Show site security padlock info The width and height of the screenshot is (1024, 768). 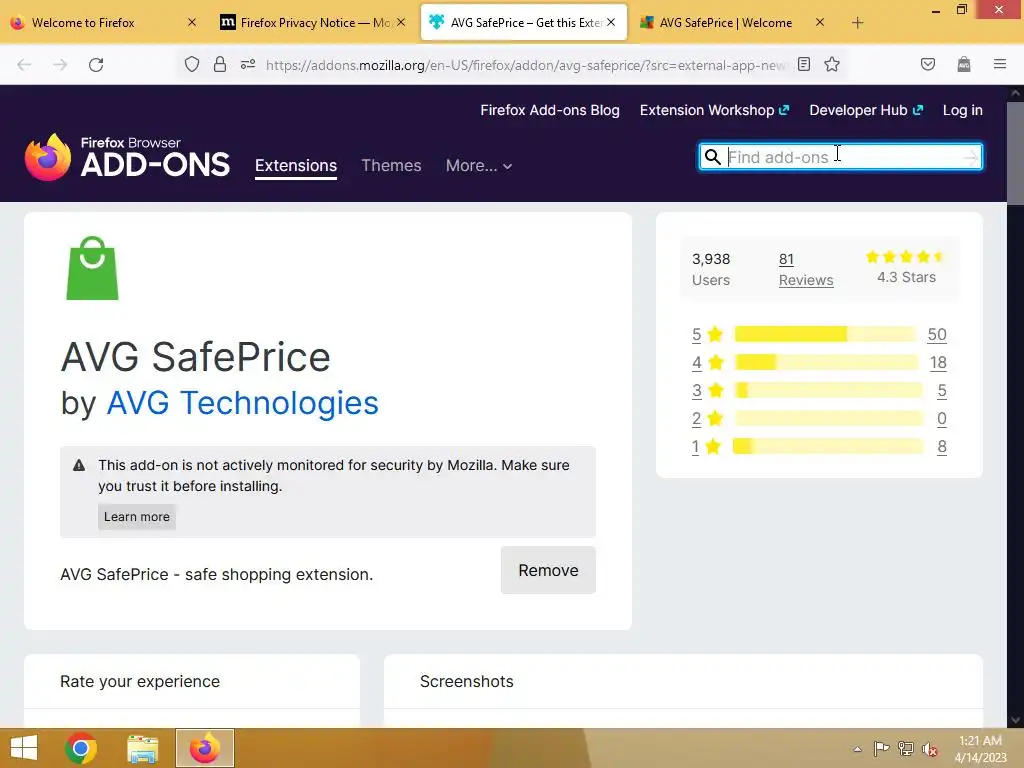(220, 65)
